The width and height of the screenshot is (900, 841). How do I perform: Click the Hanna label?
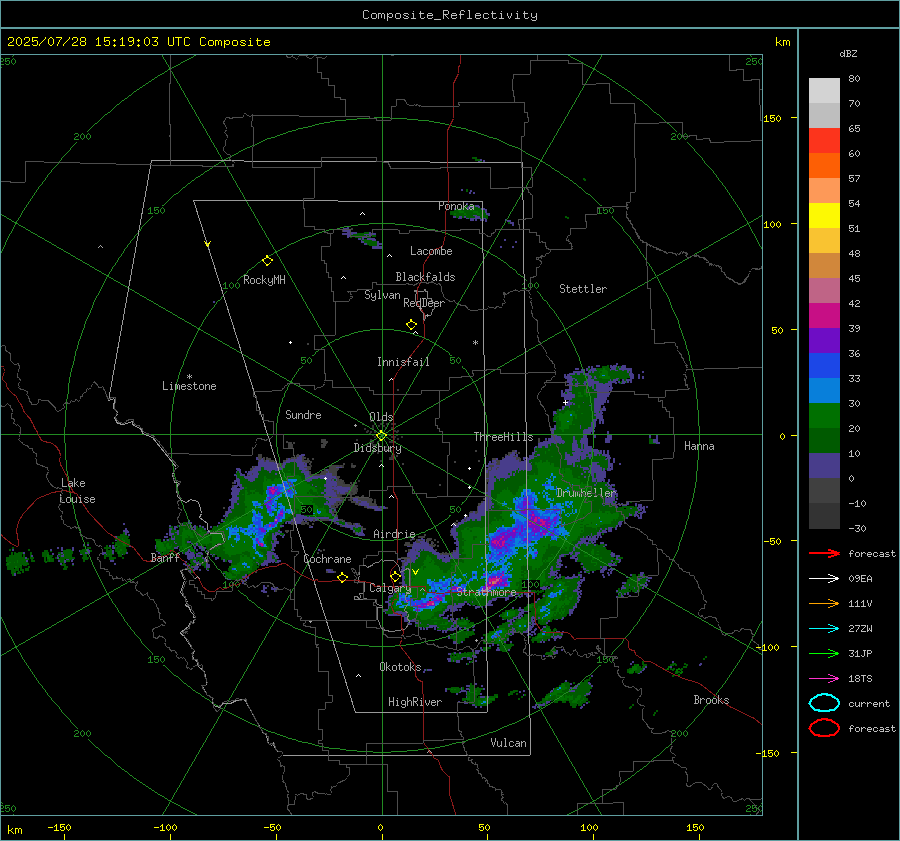(x=699, y=446)
